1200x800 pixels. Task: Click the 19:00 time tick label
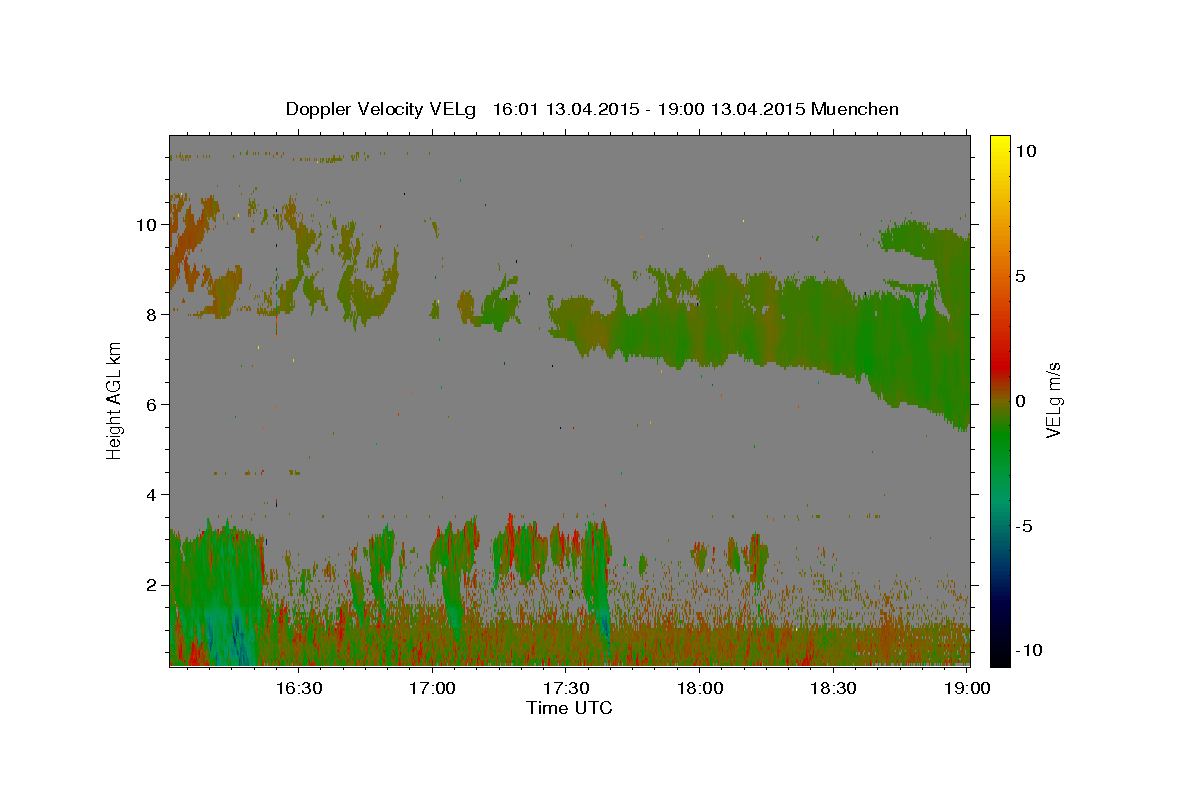(x=967, y=688)
